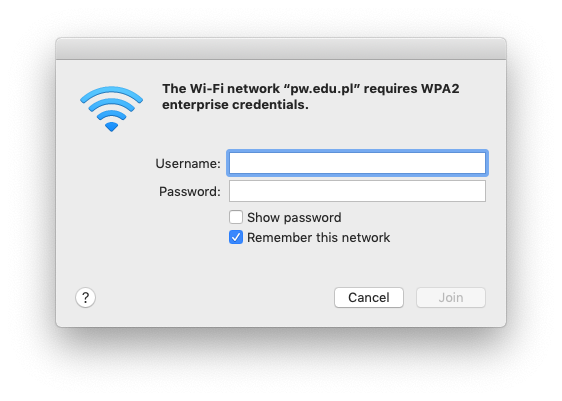Enable the Show password checkbox
Screen dimensions: 562x401
coord(236,217)
